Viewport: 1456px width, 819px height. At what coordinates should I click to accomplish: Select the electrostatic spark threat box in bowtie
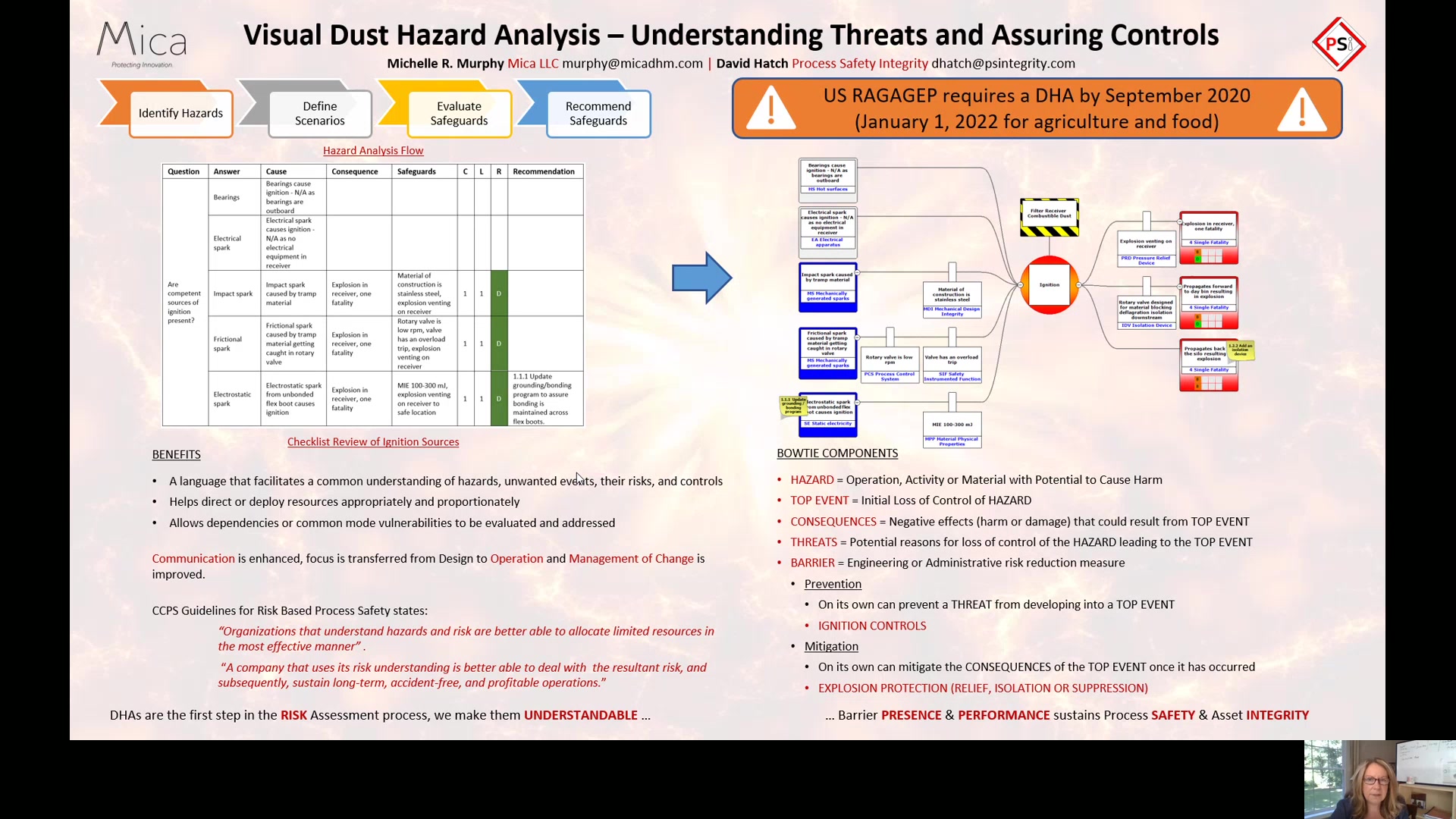click(827, 414)
